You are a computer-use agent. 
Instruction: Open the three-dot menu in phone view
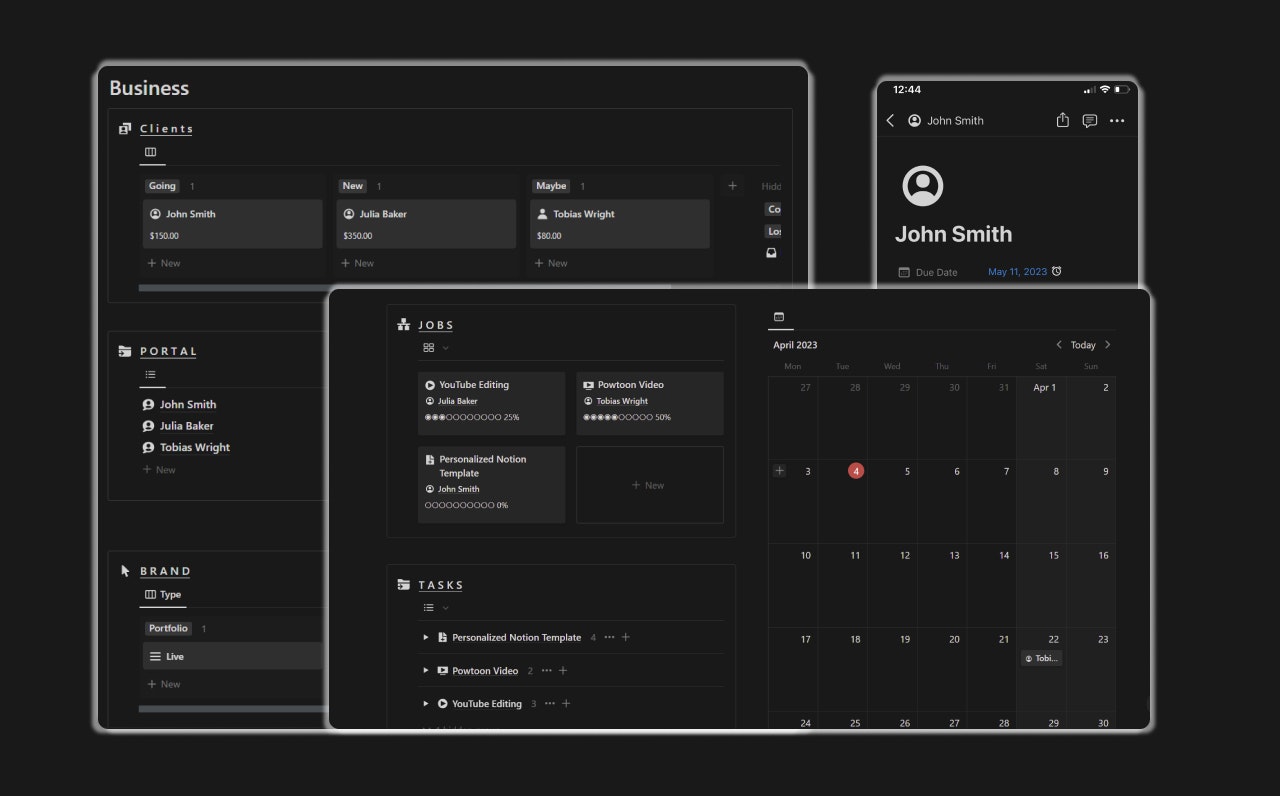point(1117,121)
